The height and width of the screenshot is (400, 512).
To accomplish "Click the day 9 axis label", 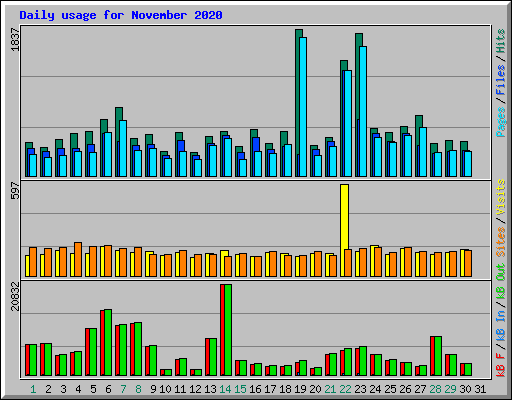I will click(153, 389).
